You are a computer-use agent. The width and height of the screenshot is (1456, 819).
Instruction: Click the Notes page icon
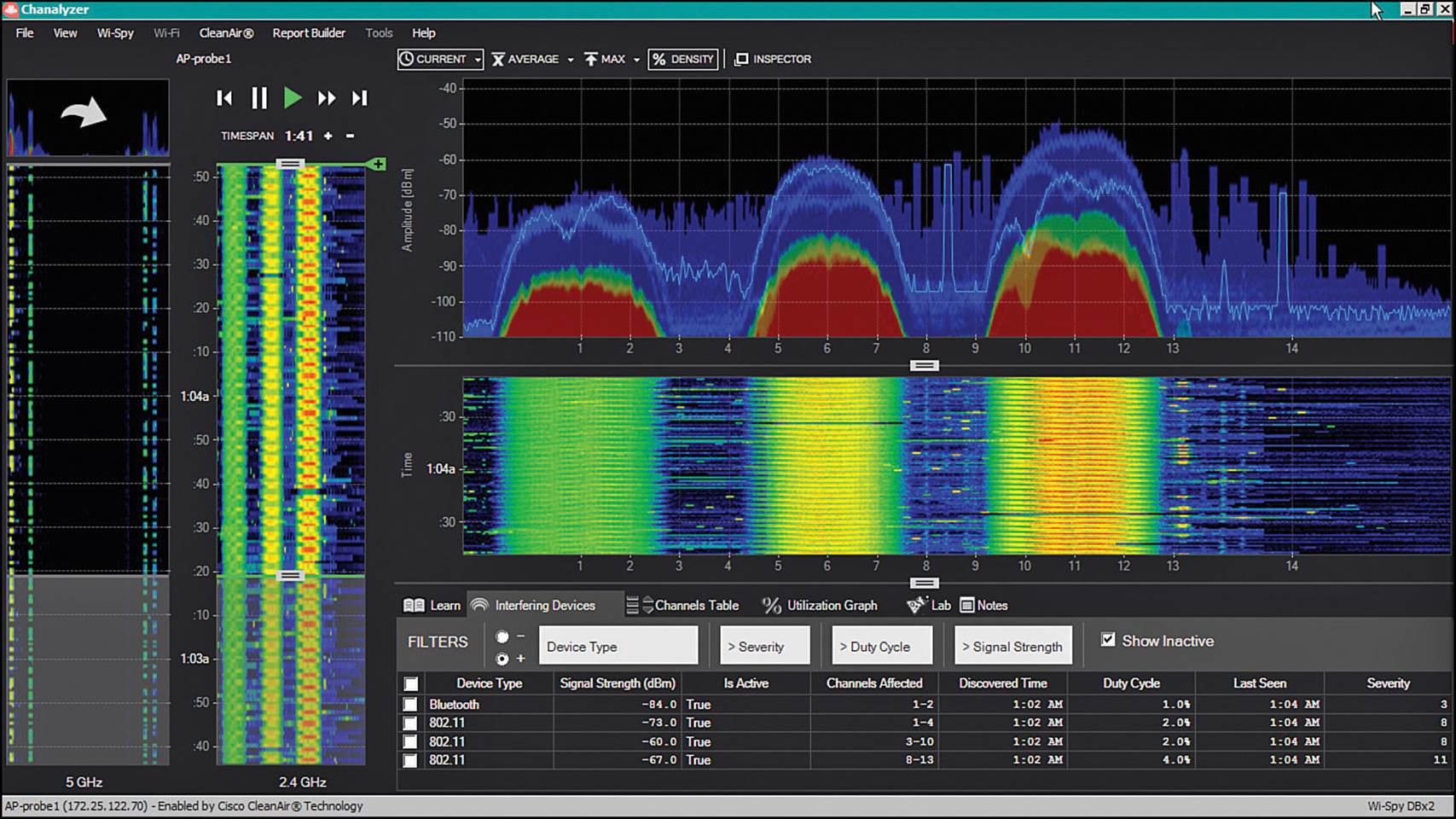click(x=966, y=605)
